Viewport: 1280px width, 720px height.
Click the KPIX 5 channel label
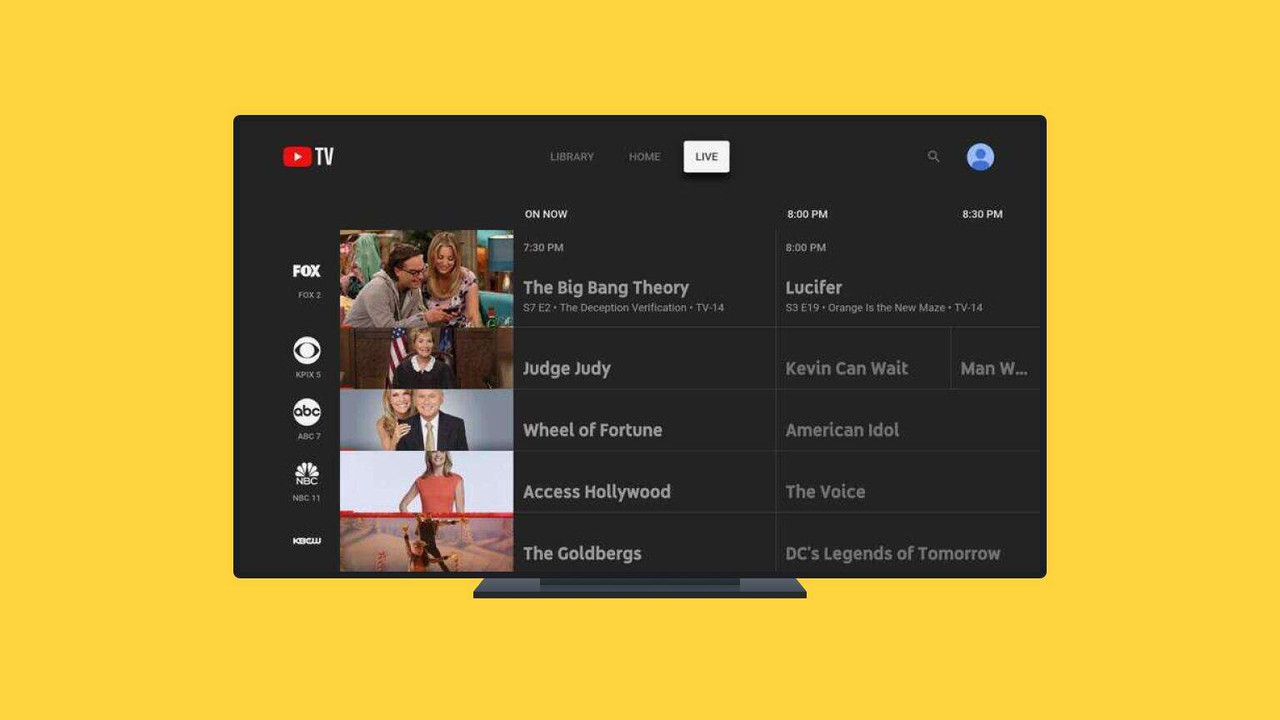[x=308, y=375]
